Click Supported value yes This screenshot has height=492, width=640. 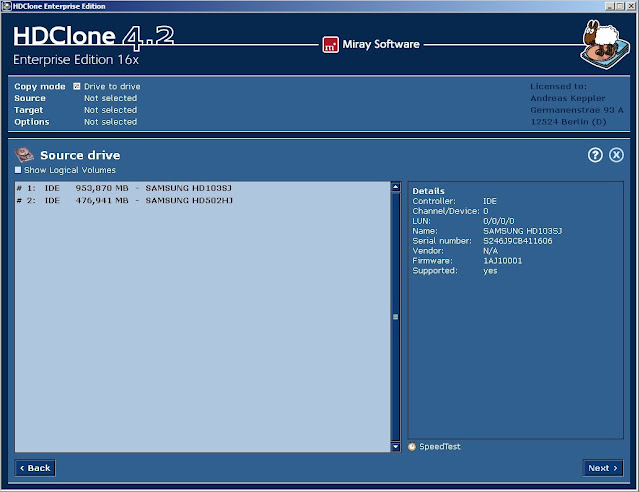coord(490,271)
